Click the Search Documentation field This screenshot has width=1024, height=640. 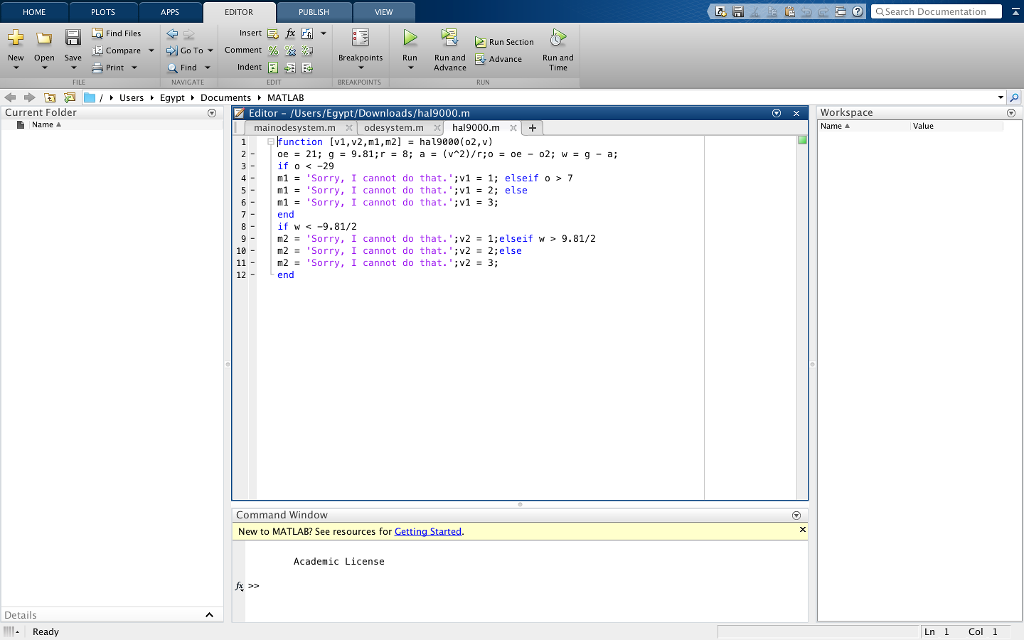[x=936, y=12]
